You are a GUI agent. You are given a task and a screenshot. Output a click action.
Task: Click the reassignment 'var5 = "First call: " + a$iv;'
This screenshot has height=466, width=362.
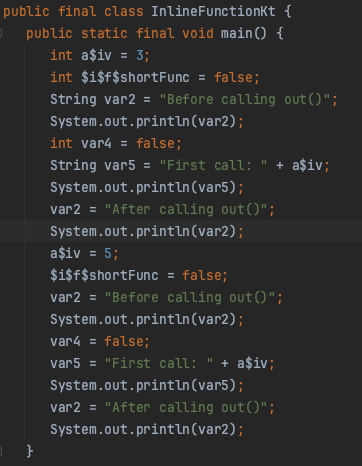[x=162, y=363]
